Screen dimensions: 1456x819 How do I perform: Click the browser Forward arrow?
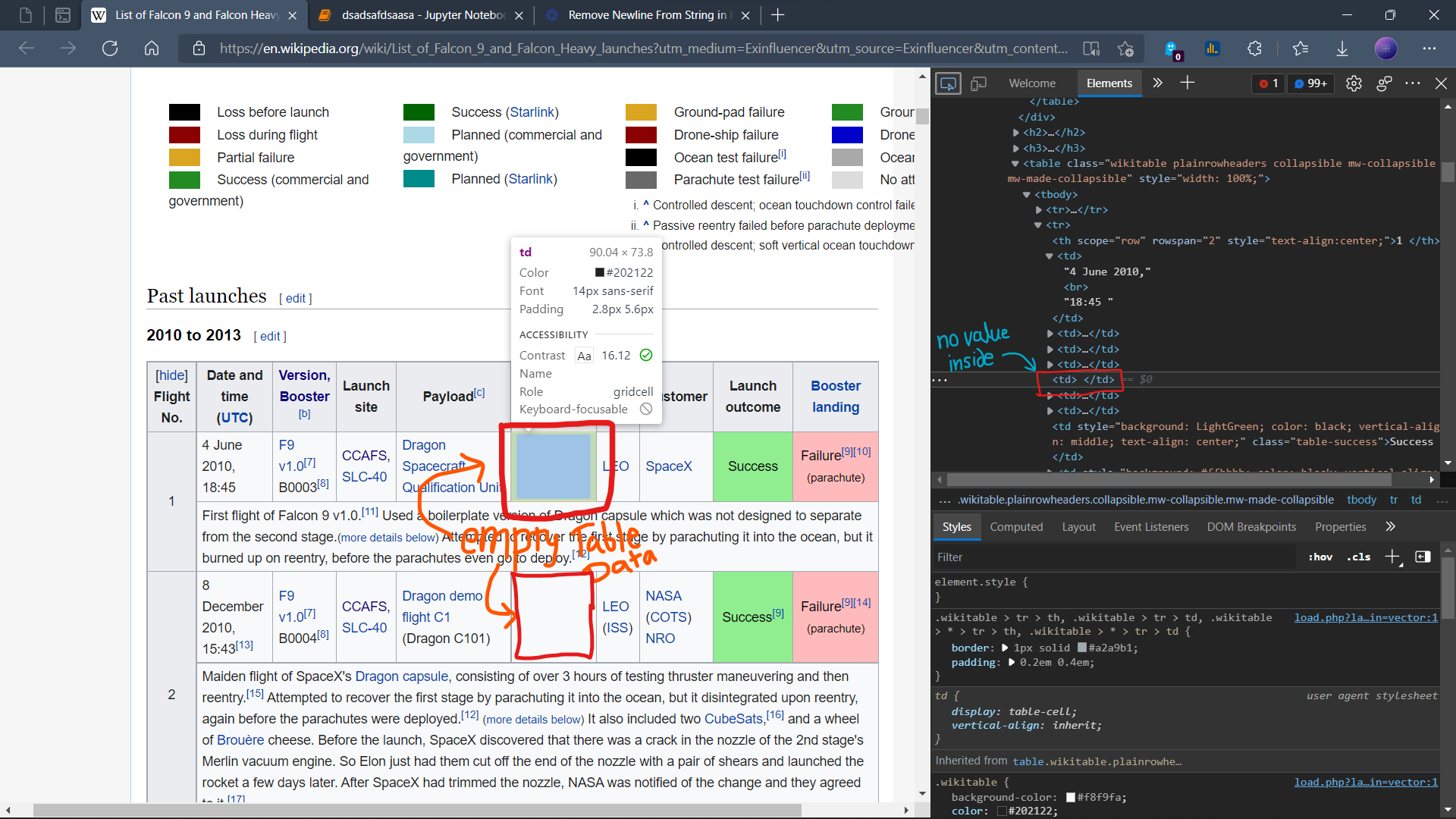[x=68, y=49]
